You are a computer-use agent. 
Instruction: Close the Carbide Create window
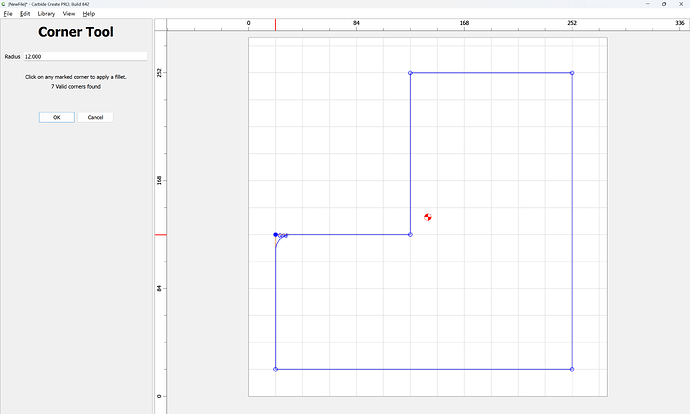tap(681, 4)
